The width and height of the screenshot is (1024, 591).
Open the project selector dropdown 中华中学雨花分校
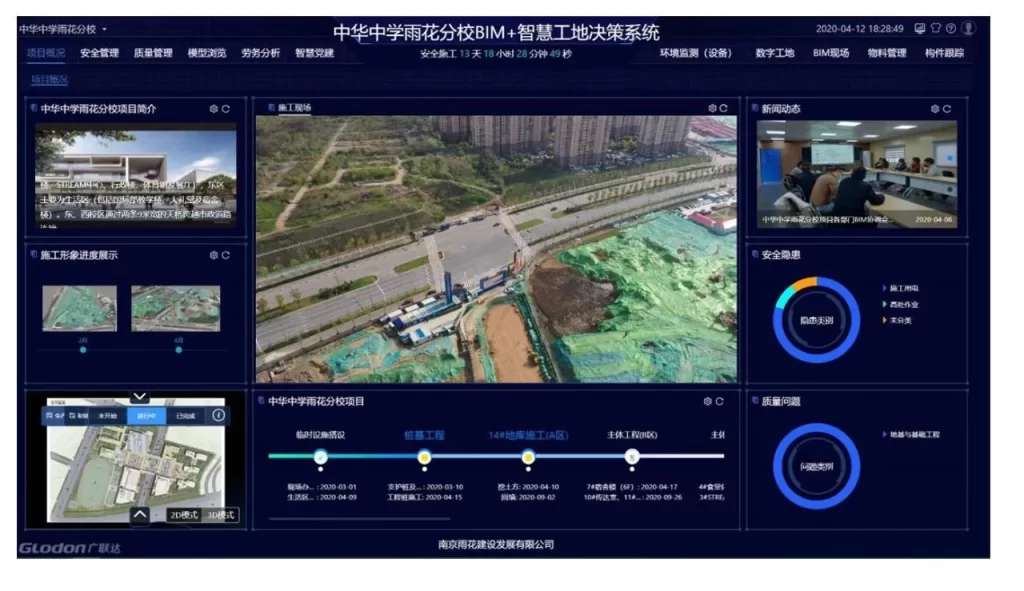tap(63, 29)
